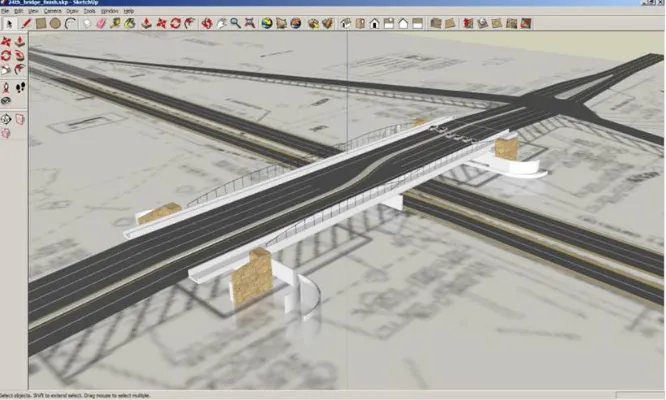Click Google Earth Get Current View globe
Viewport: 666px width, 400px height.
point(267,24)
